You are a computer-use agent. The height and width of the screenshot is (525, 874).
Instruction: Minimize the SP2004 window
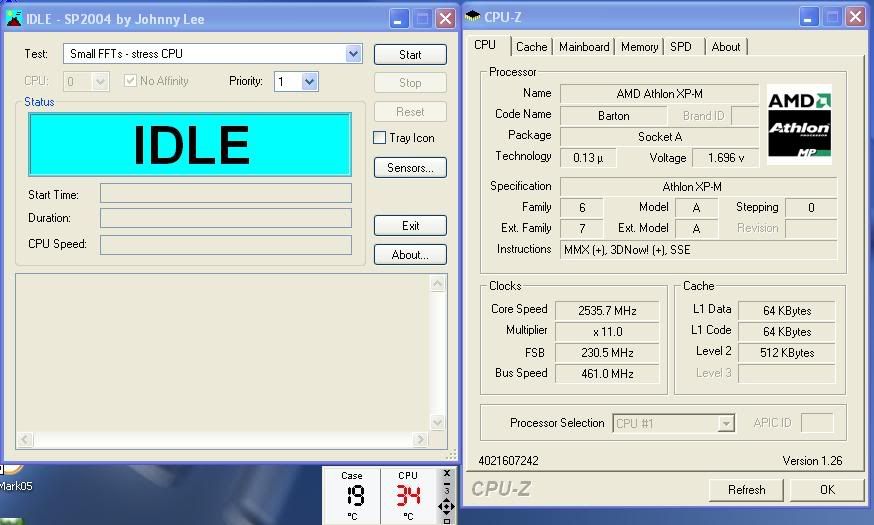pyautogui.click(x=398, y=18)
